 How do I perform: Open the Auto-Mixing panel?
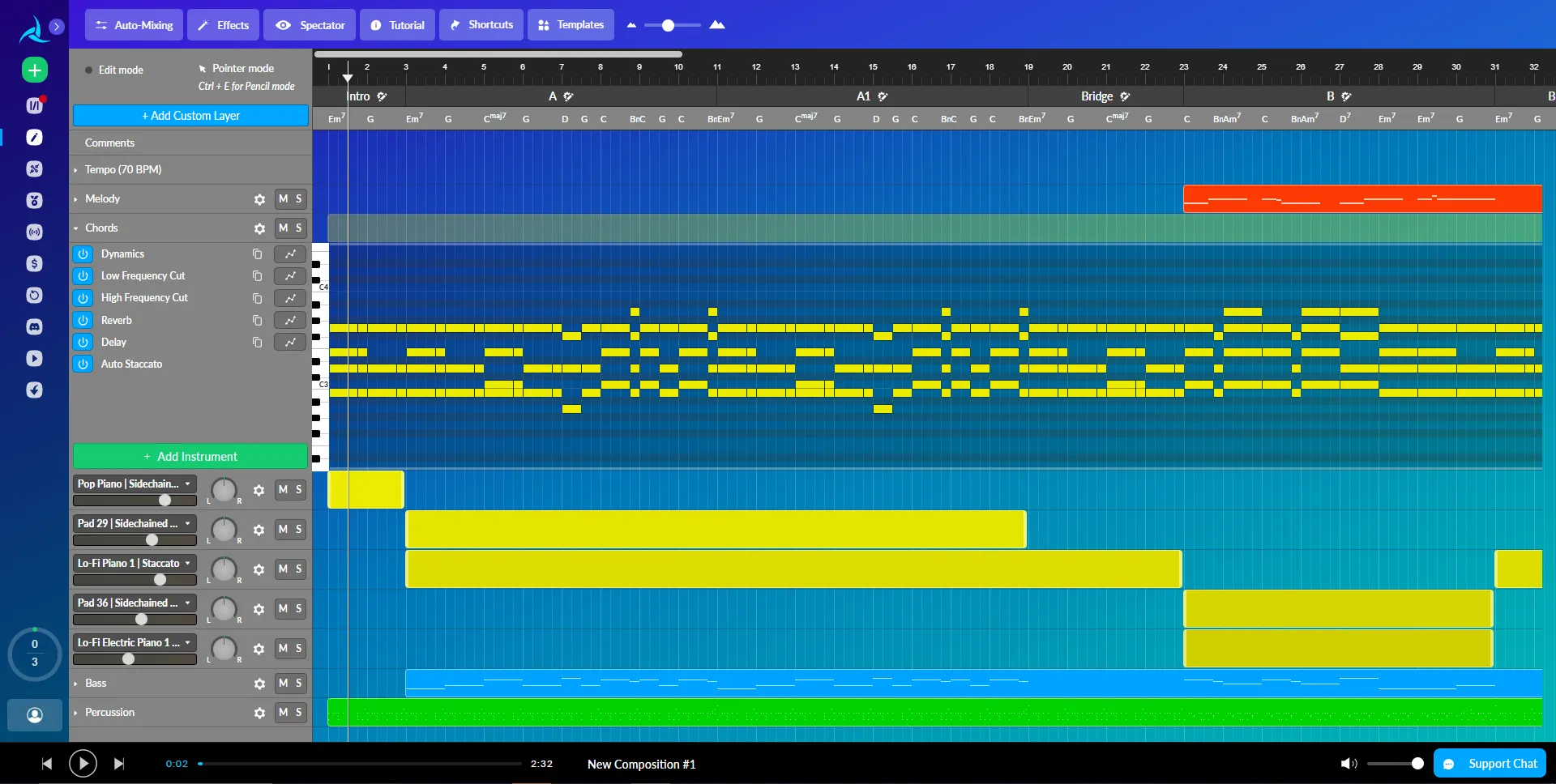click(134, 25)
